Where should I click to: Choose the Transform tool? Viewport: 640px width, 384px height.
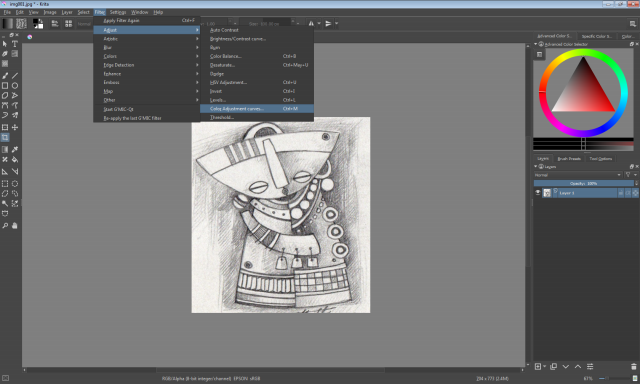tap(5, 128)
